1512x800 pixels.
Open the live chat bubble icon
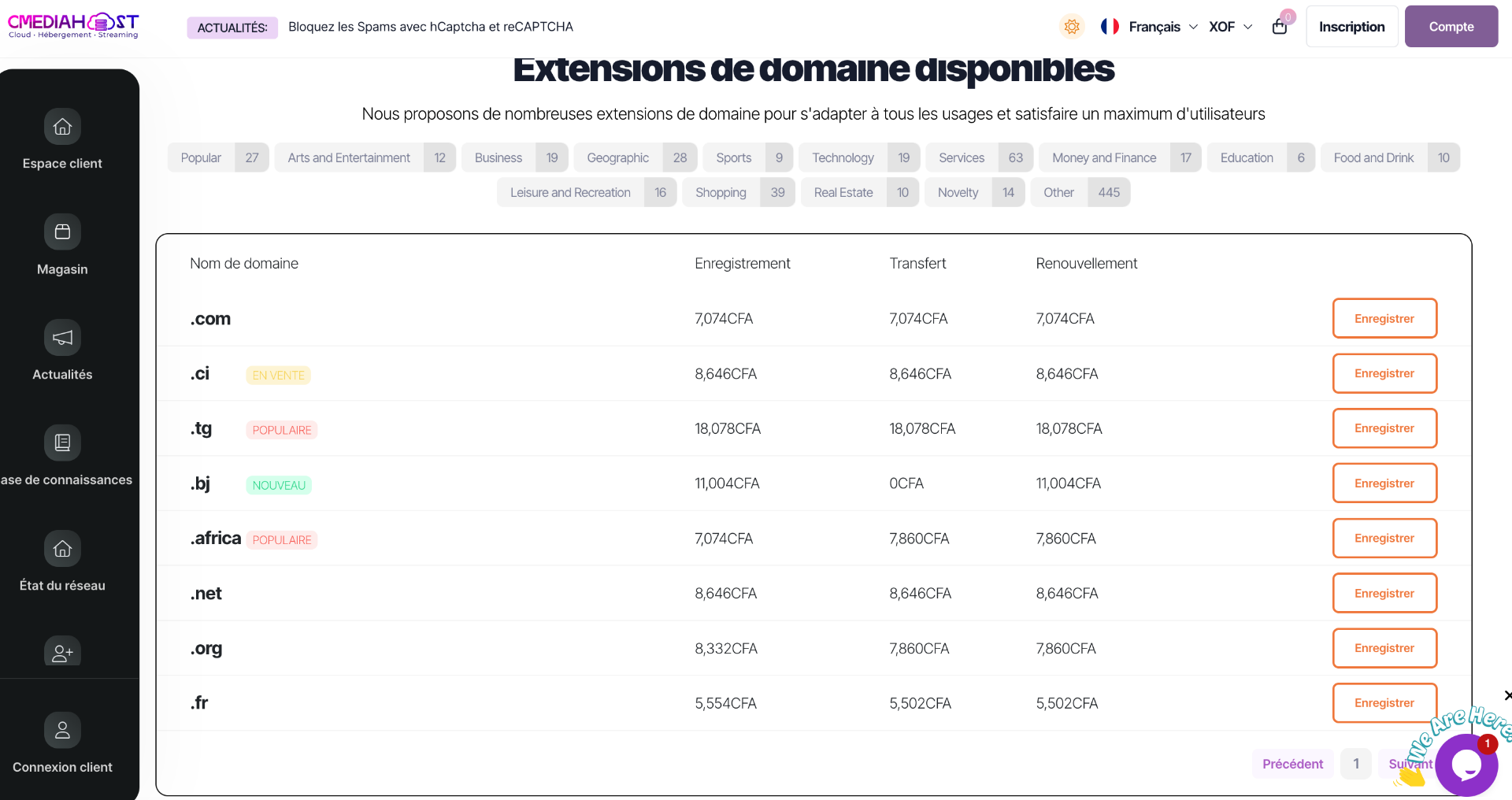[x=1466, y=765]
